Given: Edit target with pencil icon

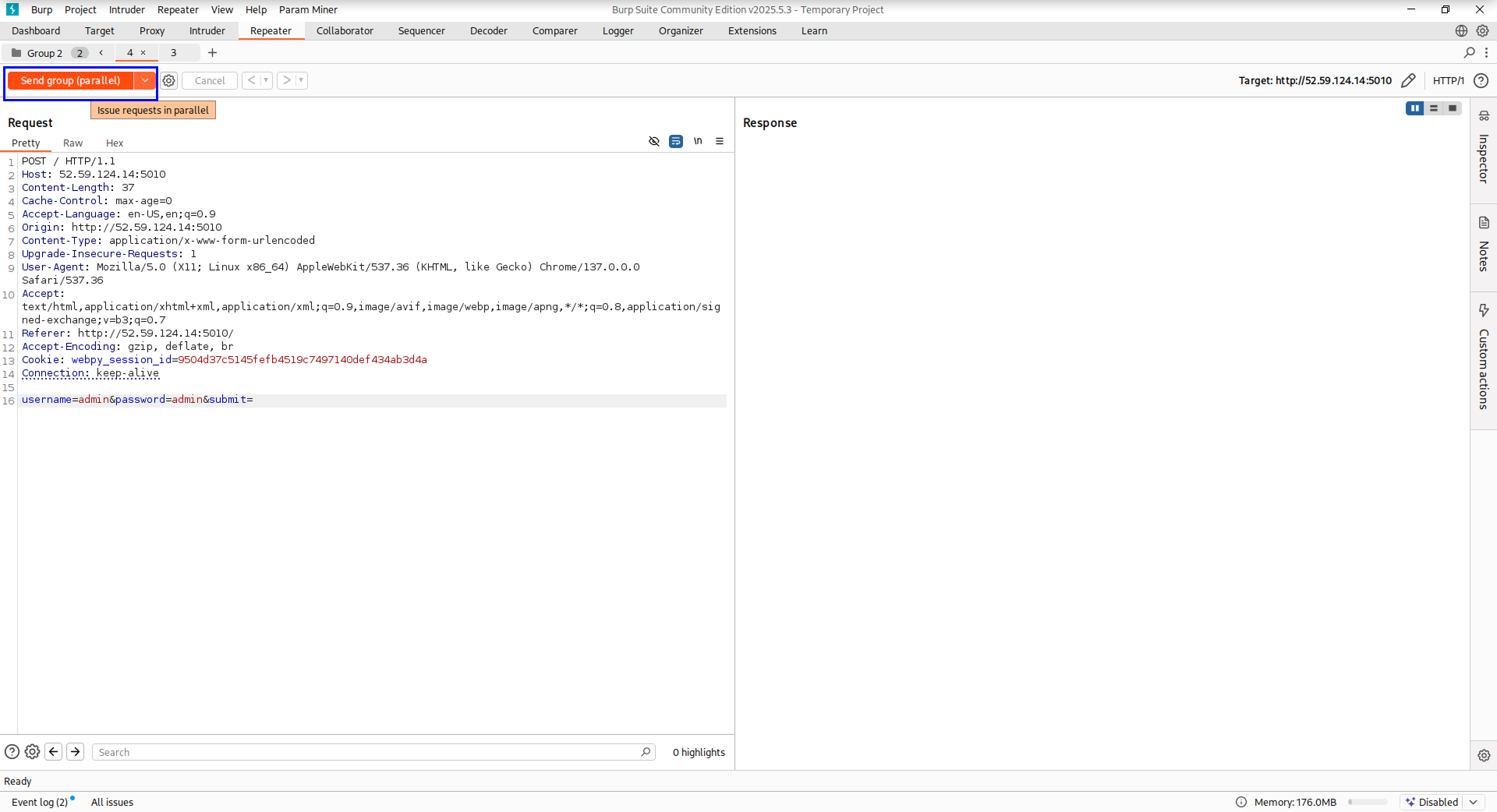Looking at the screenshot, I should 1408,80.
